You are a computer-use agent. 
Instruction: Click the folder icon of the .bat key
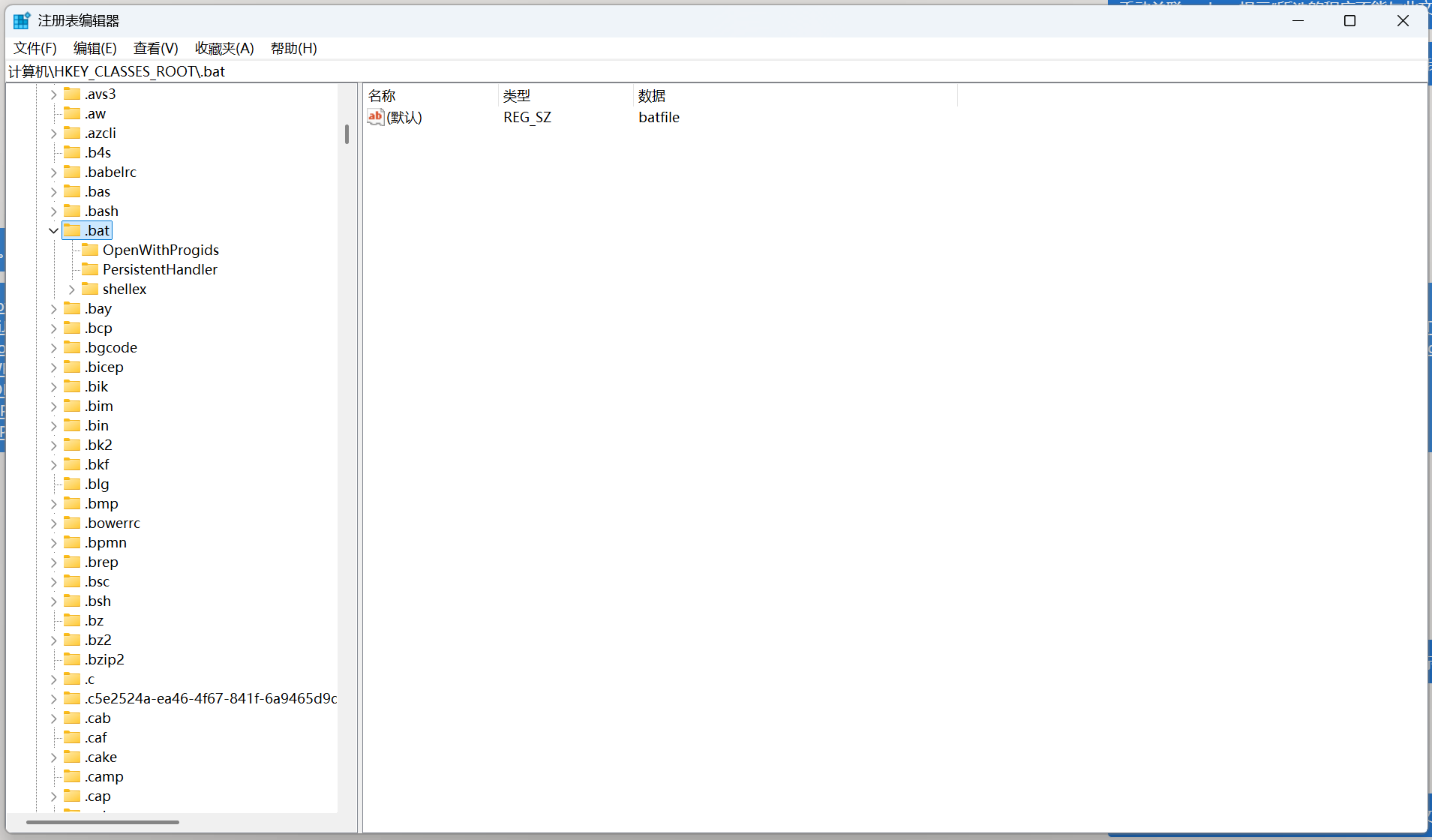72,229
